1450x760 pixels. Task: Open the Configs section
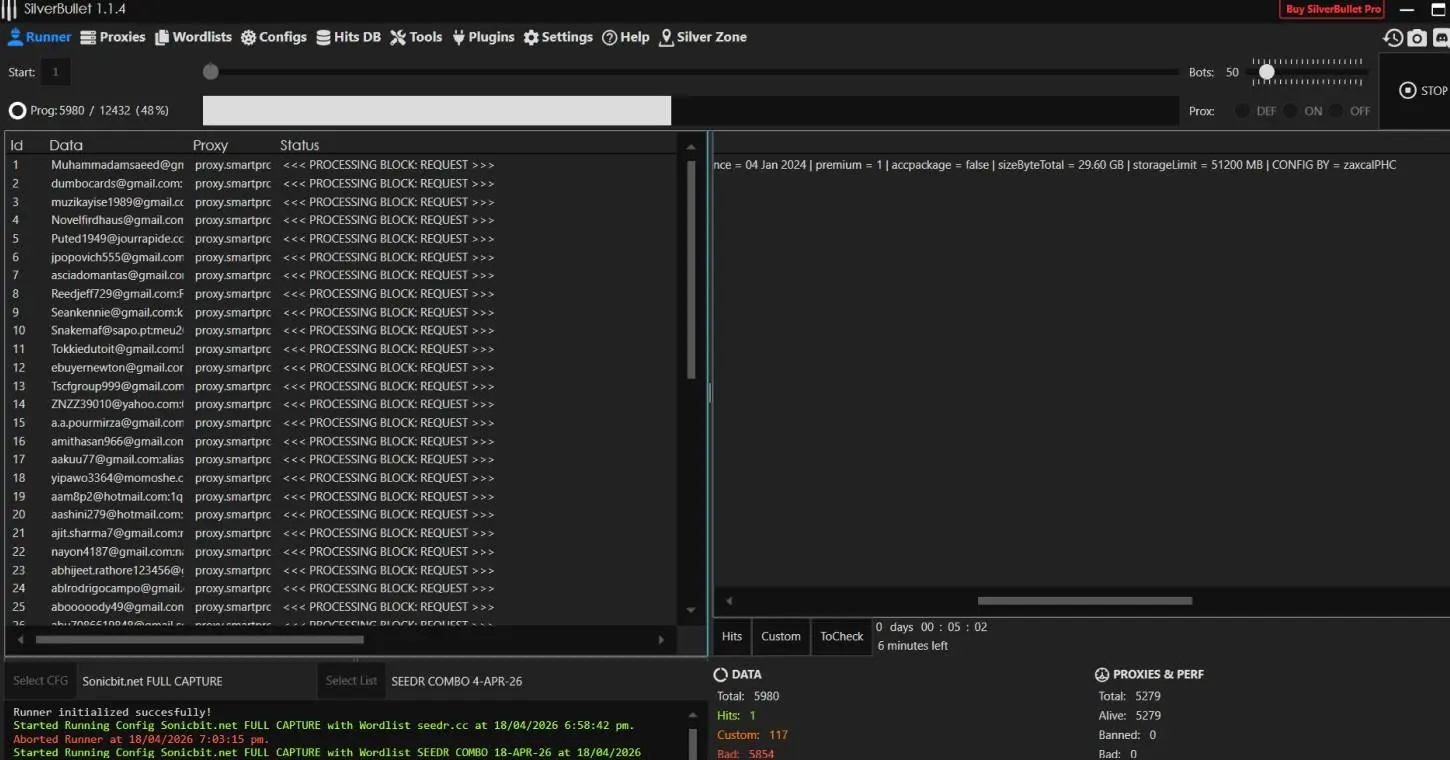(x=273, y=37)
